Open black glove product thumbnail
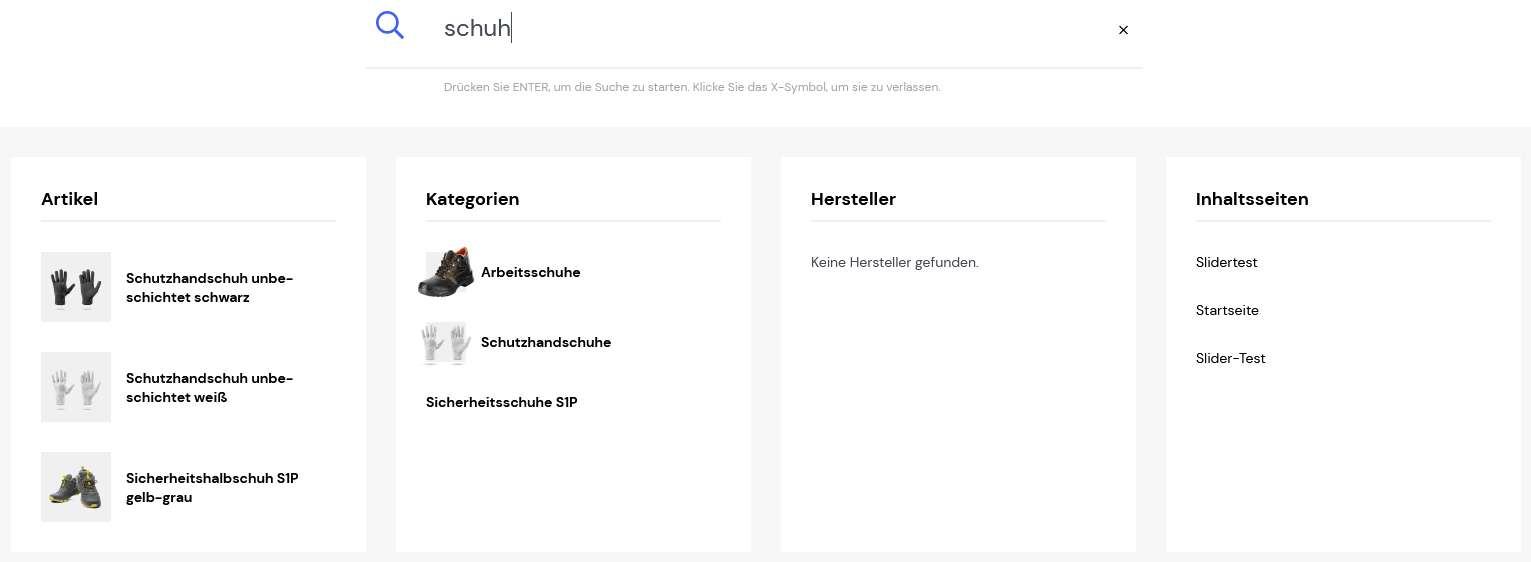This screenshot has height=562, width=1531. [76, 287]
